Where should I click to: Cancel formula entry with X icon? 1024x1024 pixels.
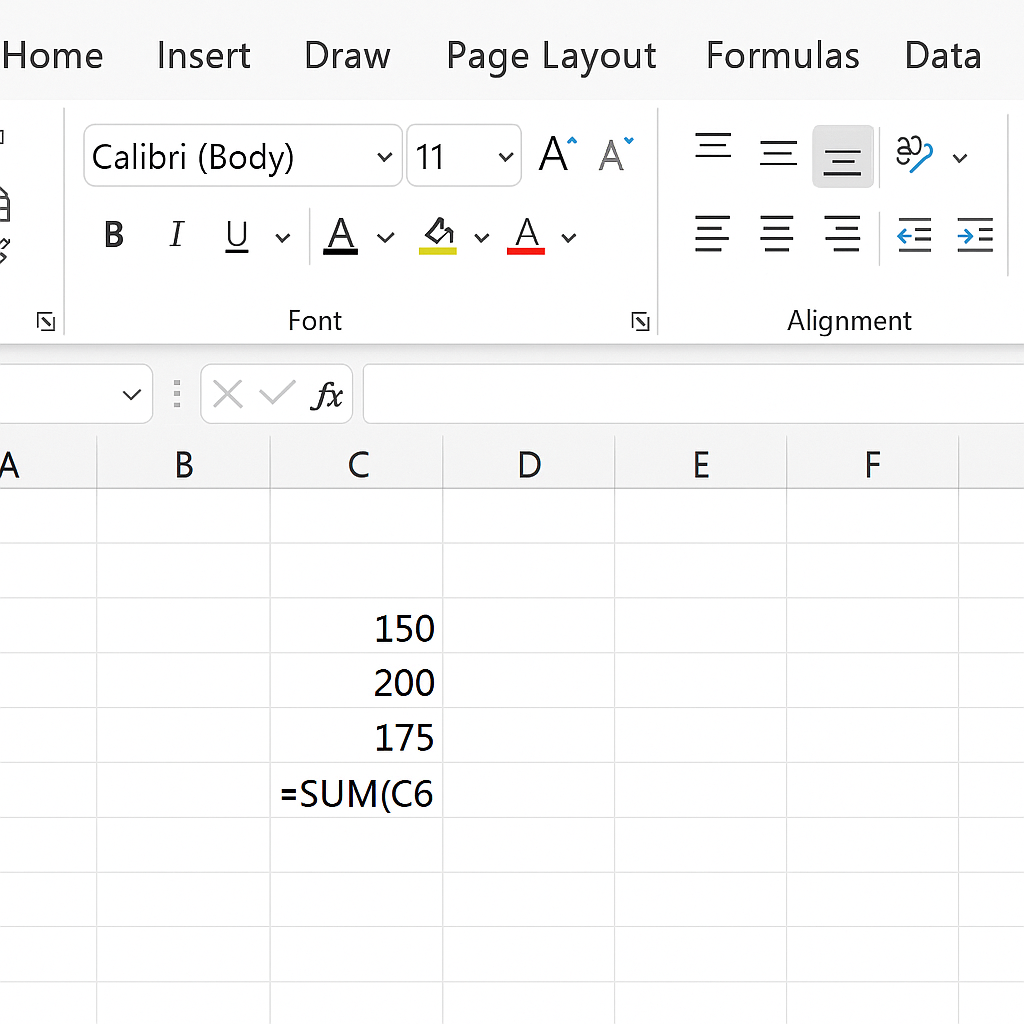point(228,395)
